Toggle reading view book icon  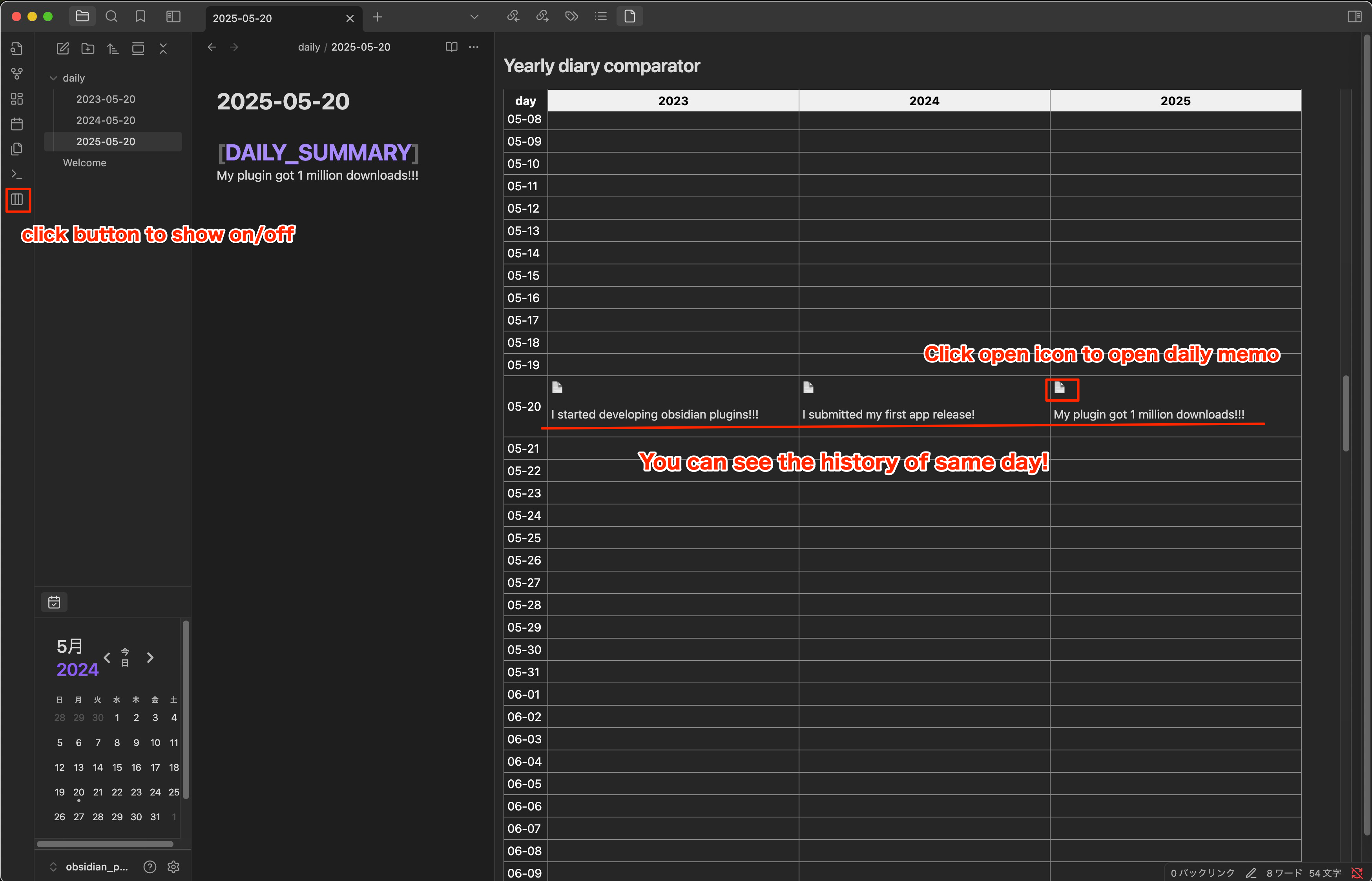(x=452, y=47)
